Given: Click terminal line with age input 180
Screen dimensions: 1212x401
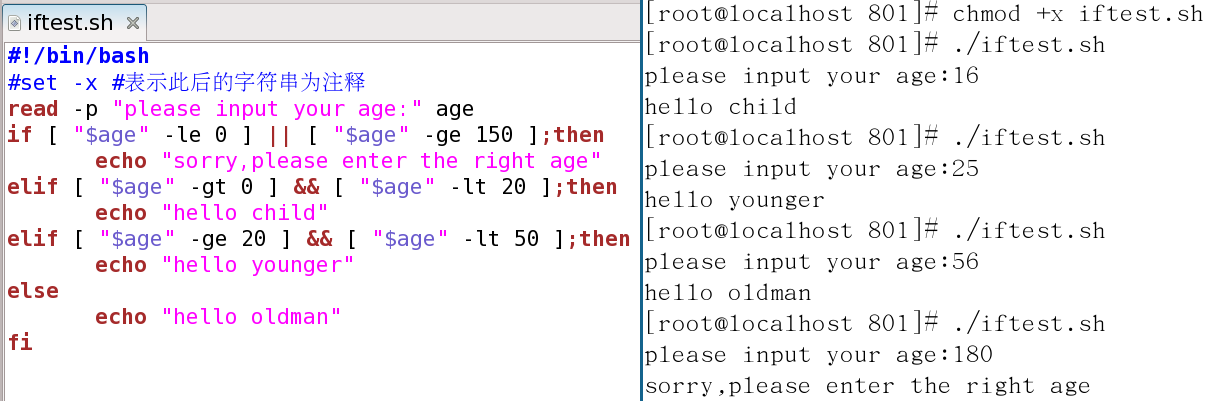Looking at the screenshot, I should (818, 354).
